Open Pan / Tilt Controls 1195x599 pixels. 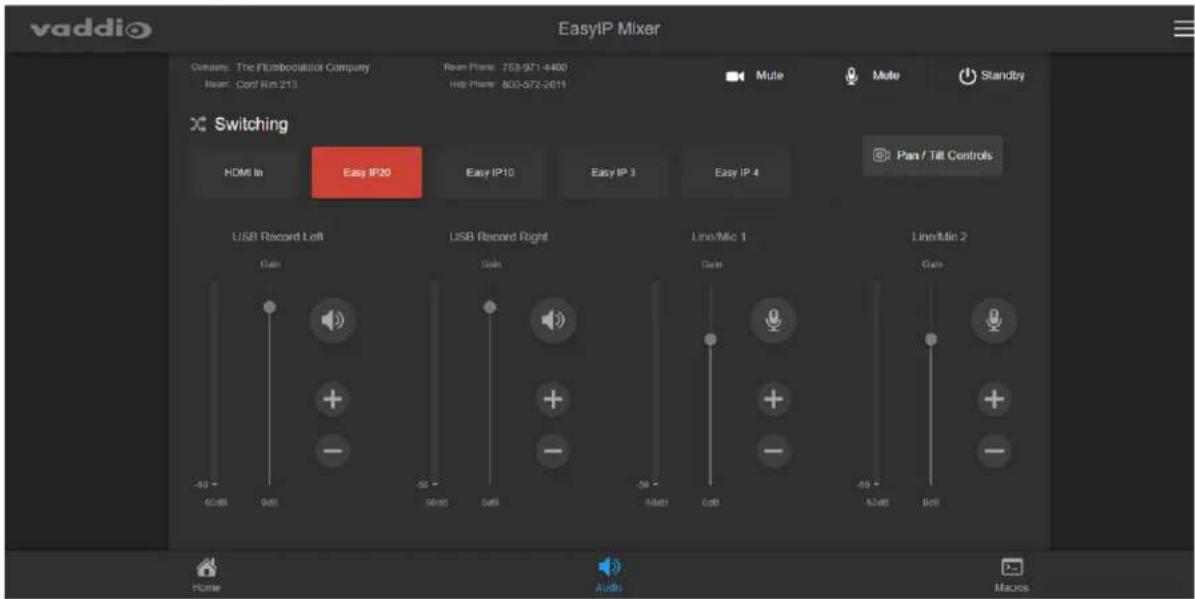(x=933, y=155)
